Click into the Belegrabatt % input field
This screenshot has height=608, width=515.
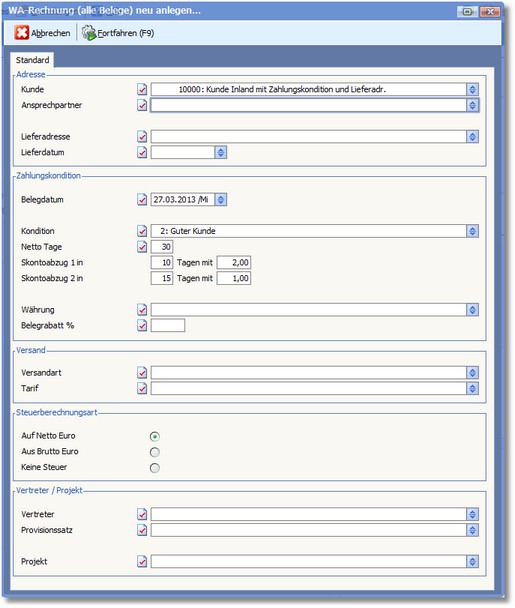coord(168,325)
